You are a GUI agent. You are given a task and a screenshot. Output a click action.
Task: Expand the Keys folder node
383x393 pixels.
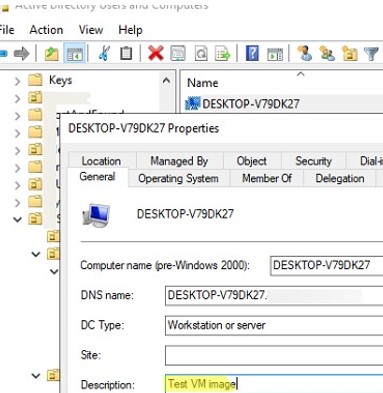point(17,81)
